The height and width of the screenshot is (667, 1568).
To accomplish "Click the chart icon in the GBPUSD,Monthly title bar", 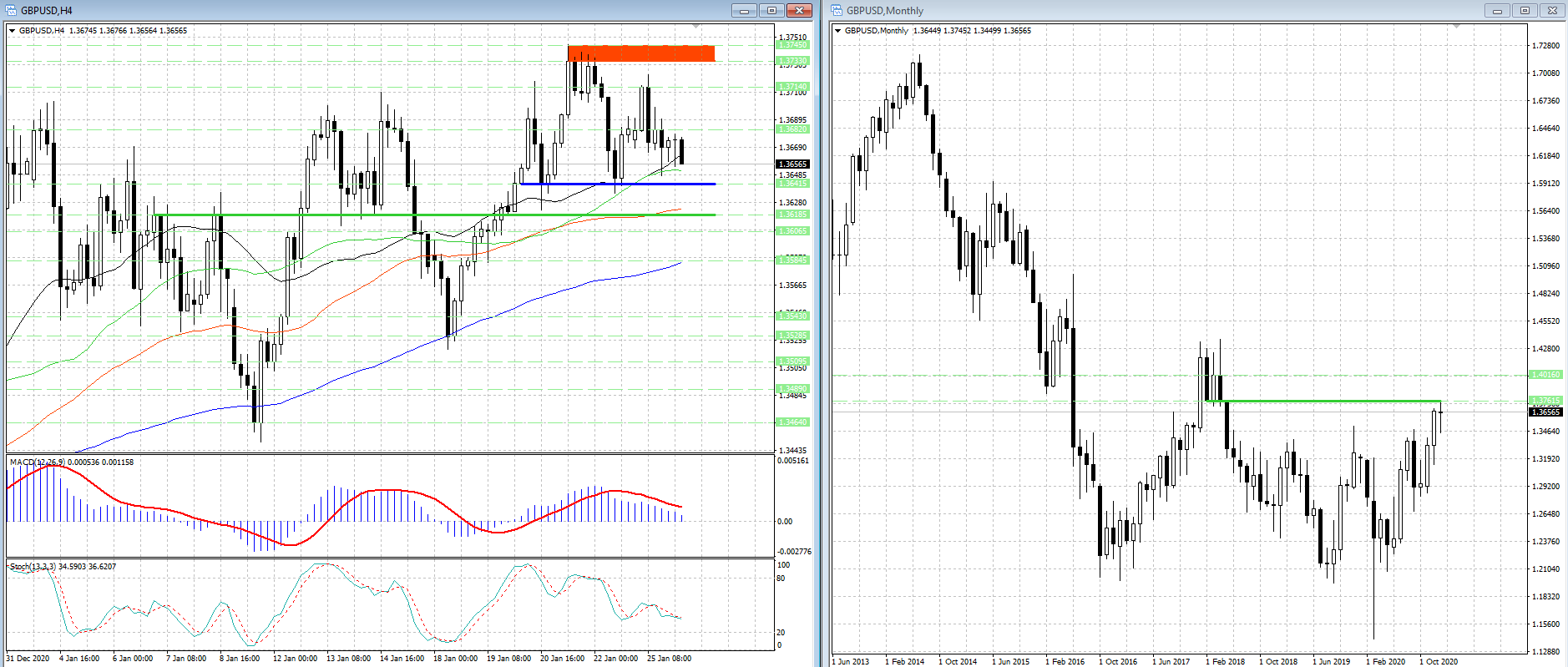I will tap(837, 10).
